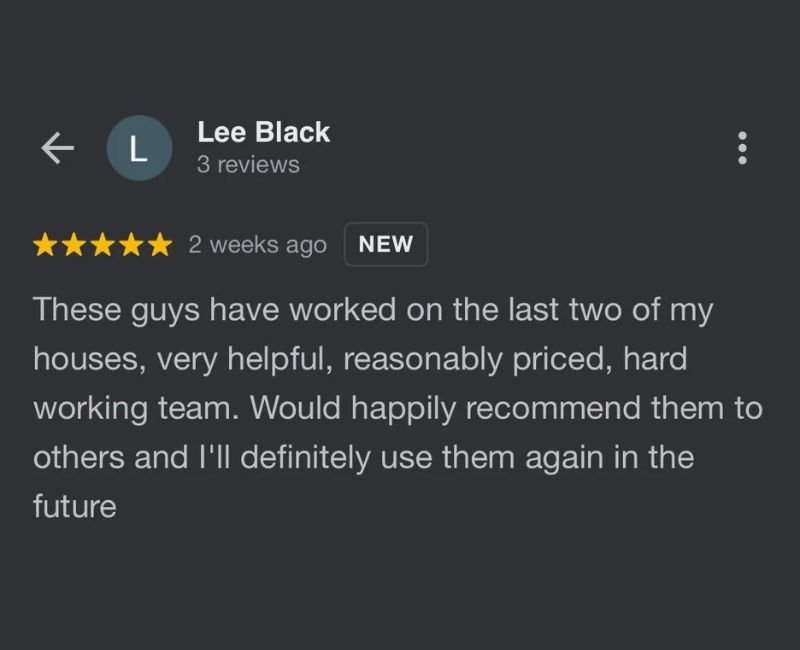Click the "2 weeks ago" timestamp

point(257,245)
